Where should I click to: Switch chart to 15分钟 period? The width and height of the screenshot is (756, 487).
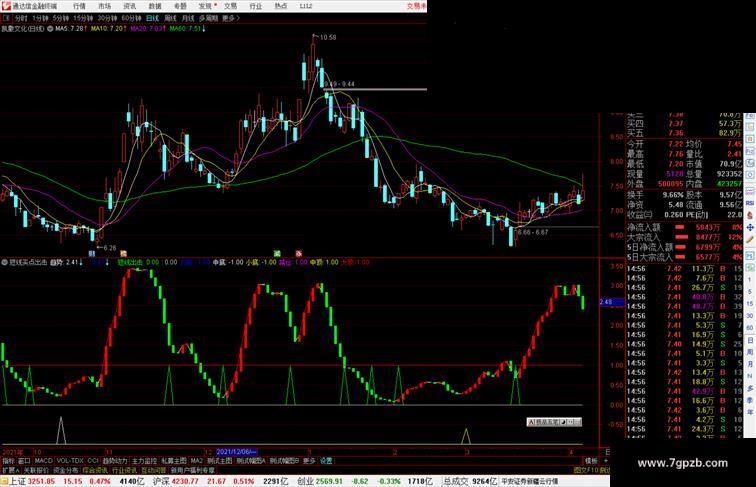83,18
